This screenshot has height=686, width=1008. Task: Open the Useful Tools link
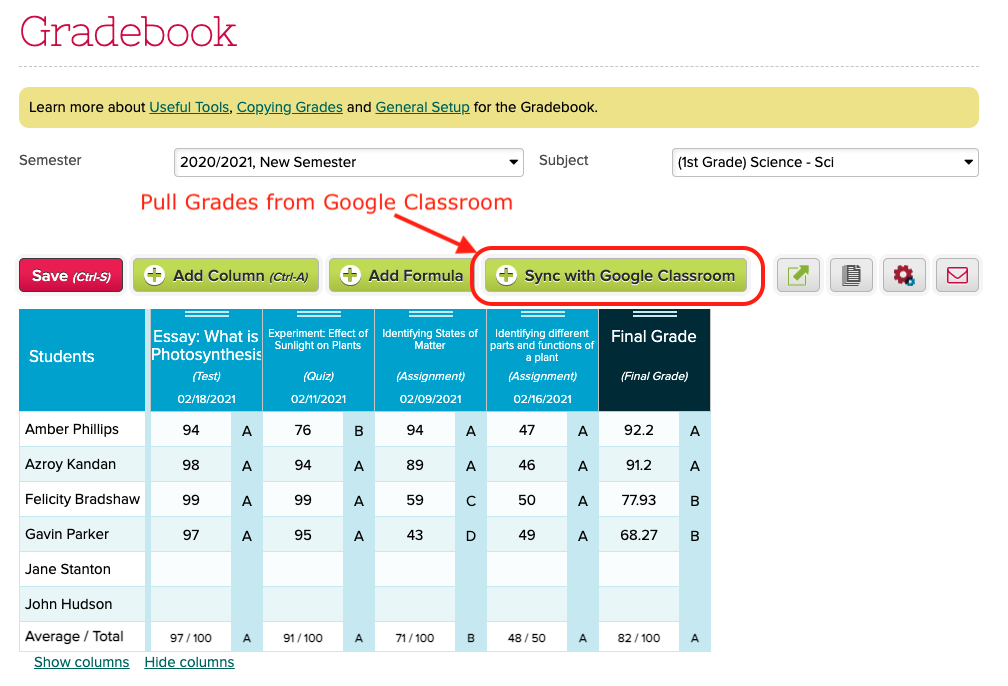point(189,107)
